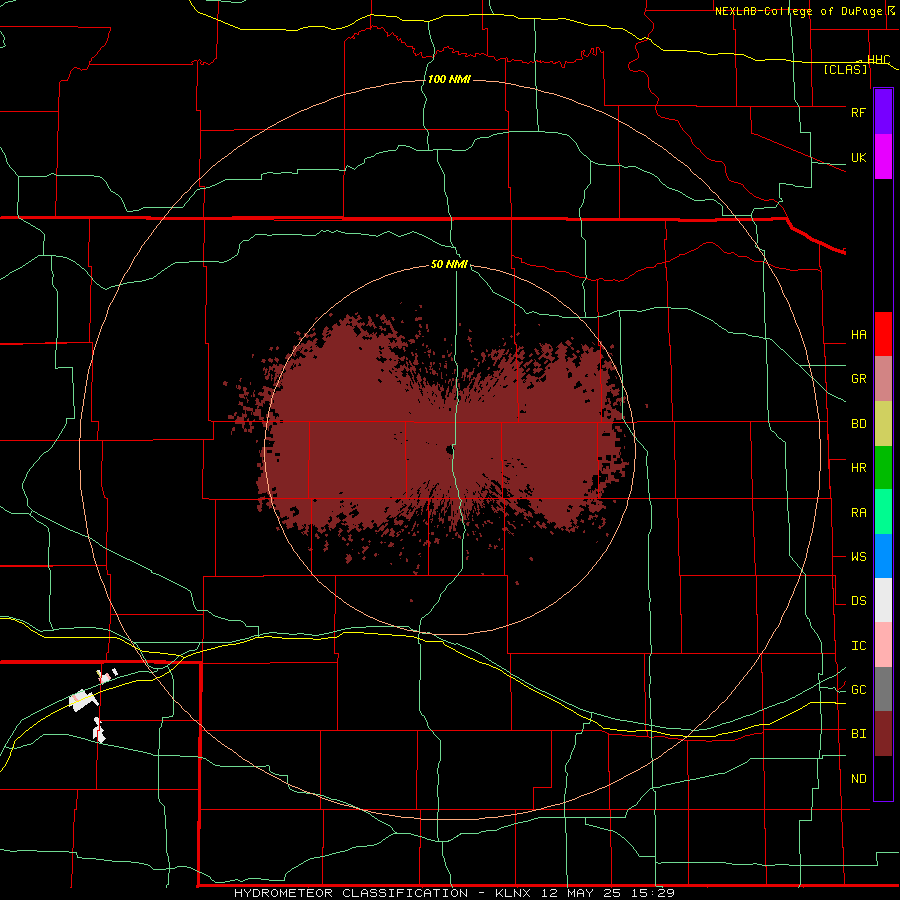
Task: Click the brown BI legend swatch
Action: [883, 734]
